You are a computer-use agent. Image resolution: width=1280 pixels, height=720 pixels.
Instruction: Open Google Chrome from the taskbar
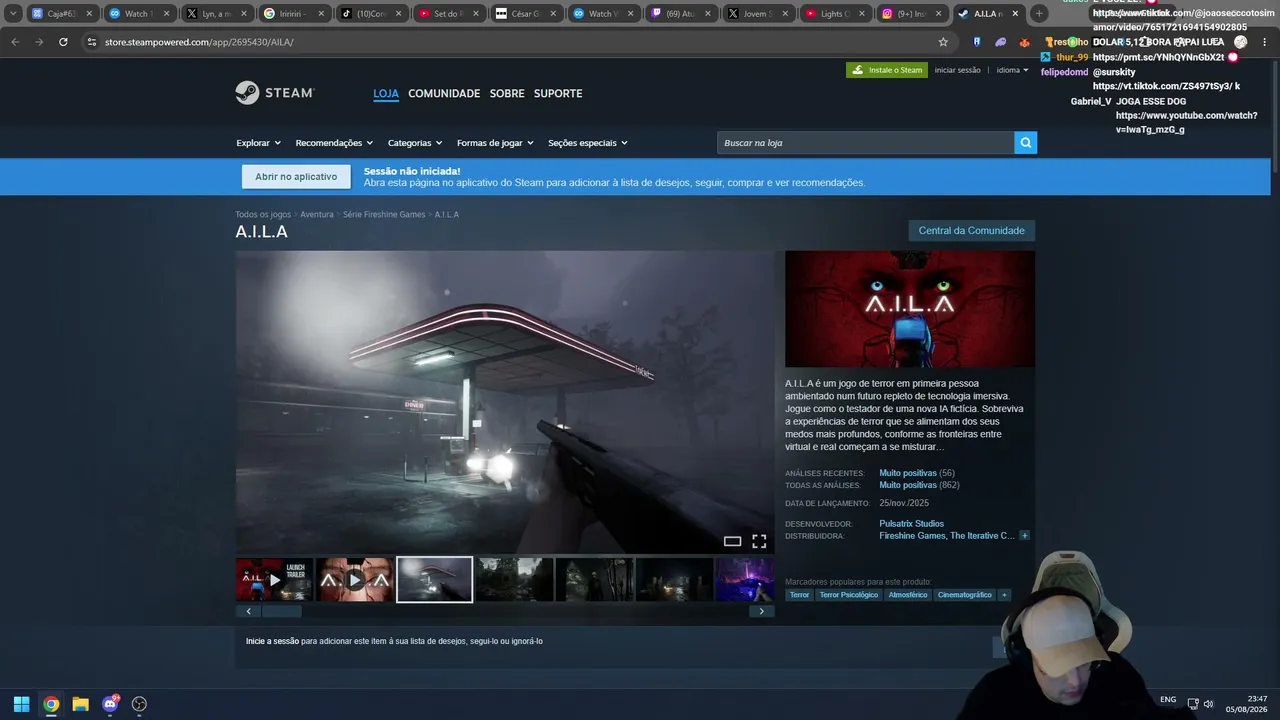click(x=51, y=704)
